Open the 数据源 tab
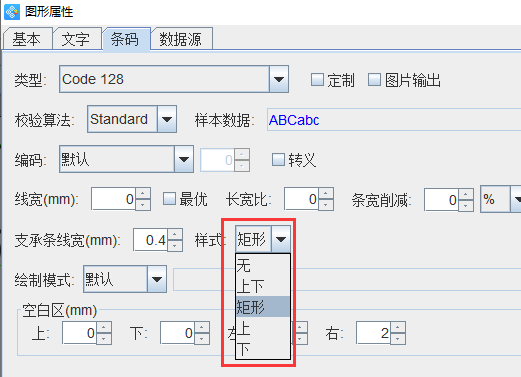 click(181, 39)
